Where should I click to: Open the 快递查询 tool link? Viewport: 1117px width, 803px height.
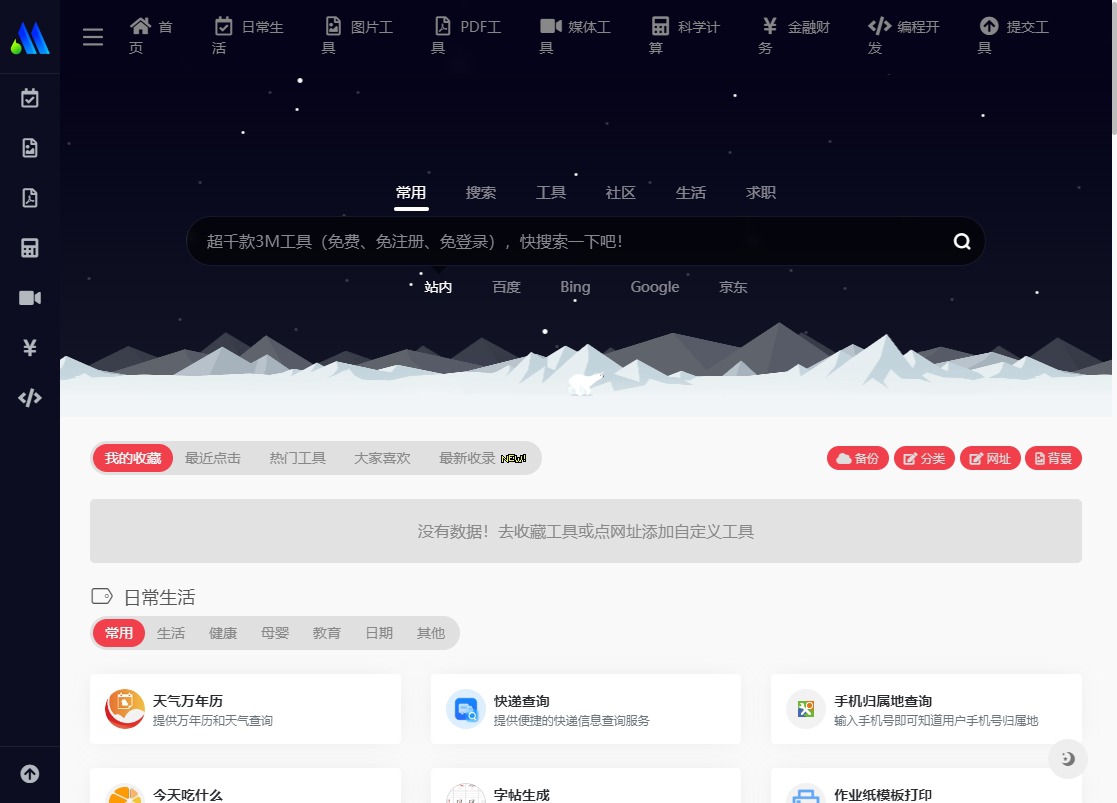[x=586, y=709]
